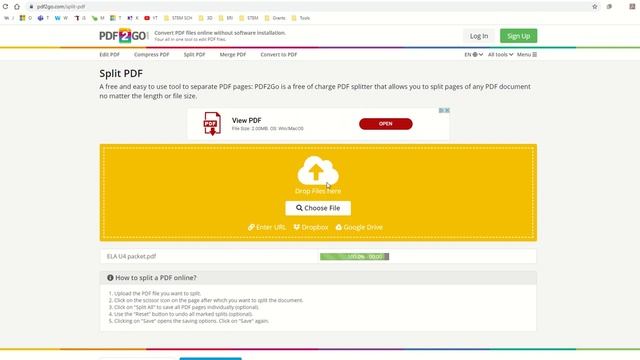Close the ad with its X icon
This screenshot has width=640, height=360.
[447, 110]
